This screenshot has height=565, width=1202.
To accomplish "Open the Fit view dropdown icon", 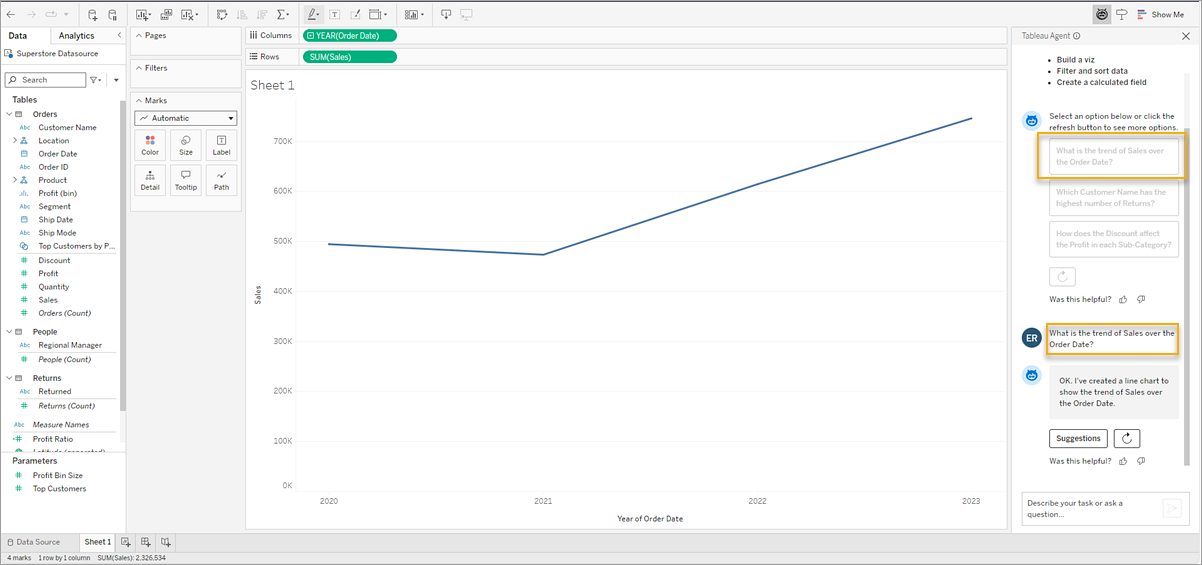I will [x=378, y=15].
